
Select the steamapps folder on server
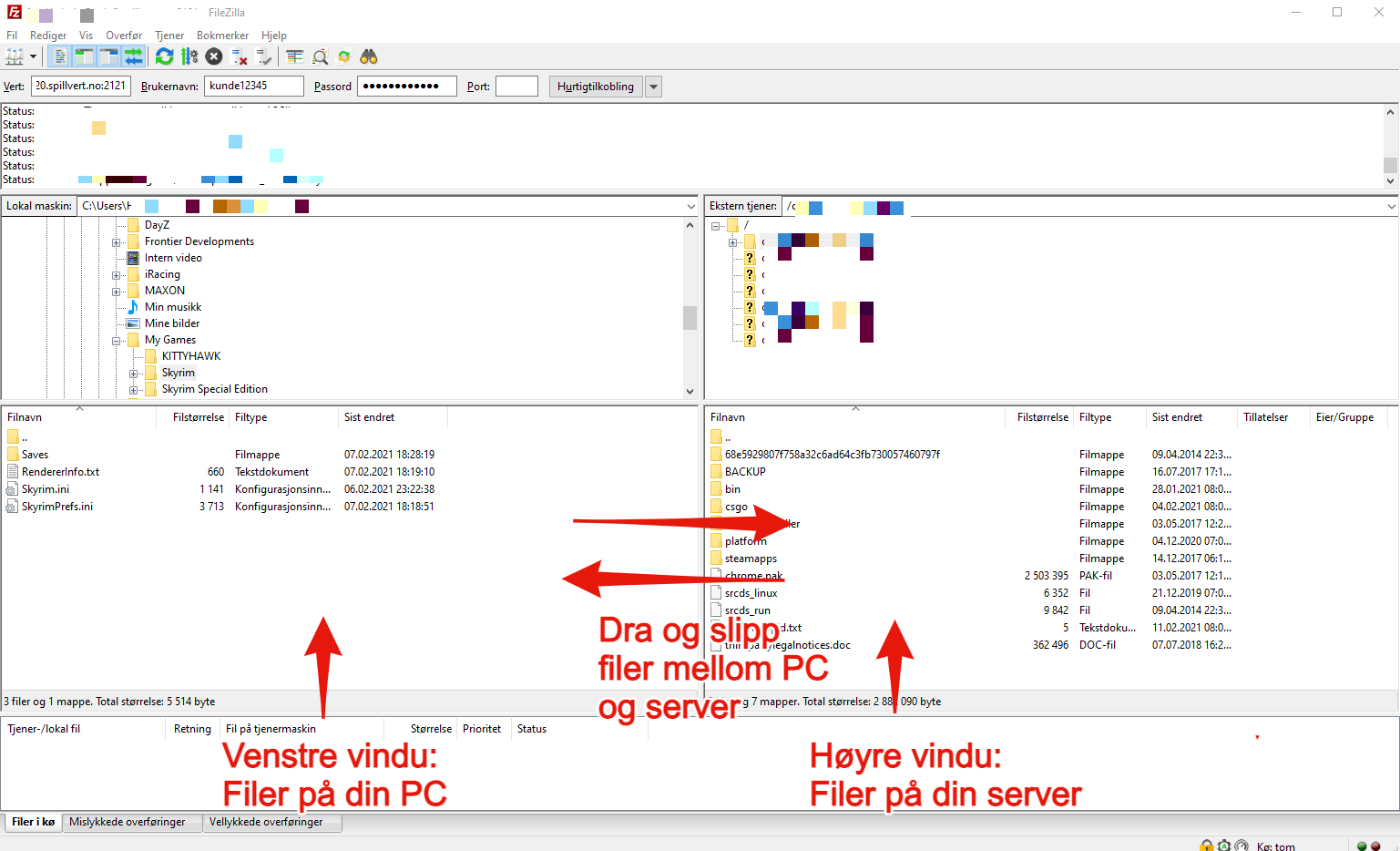pos(751,559)
